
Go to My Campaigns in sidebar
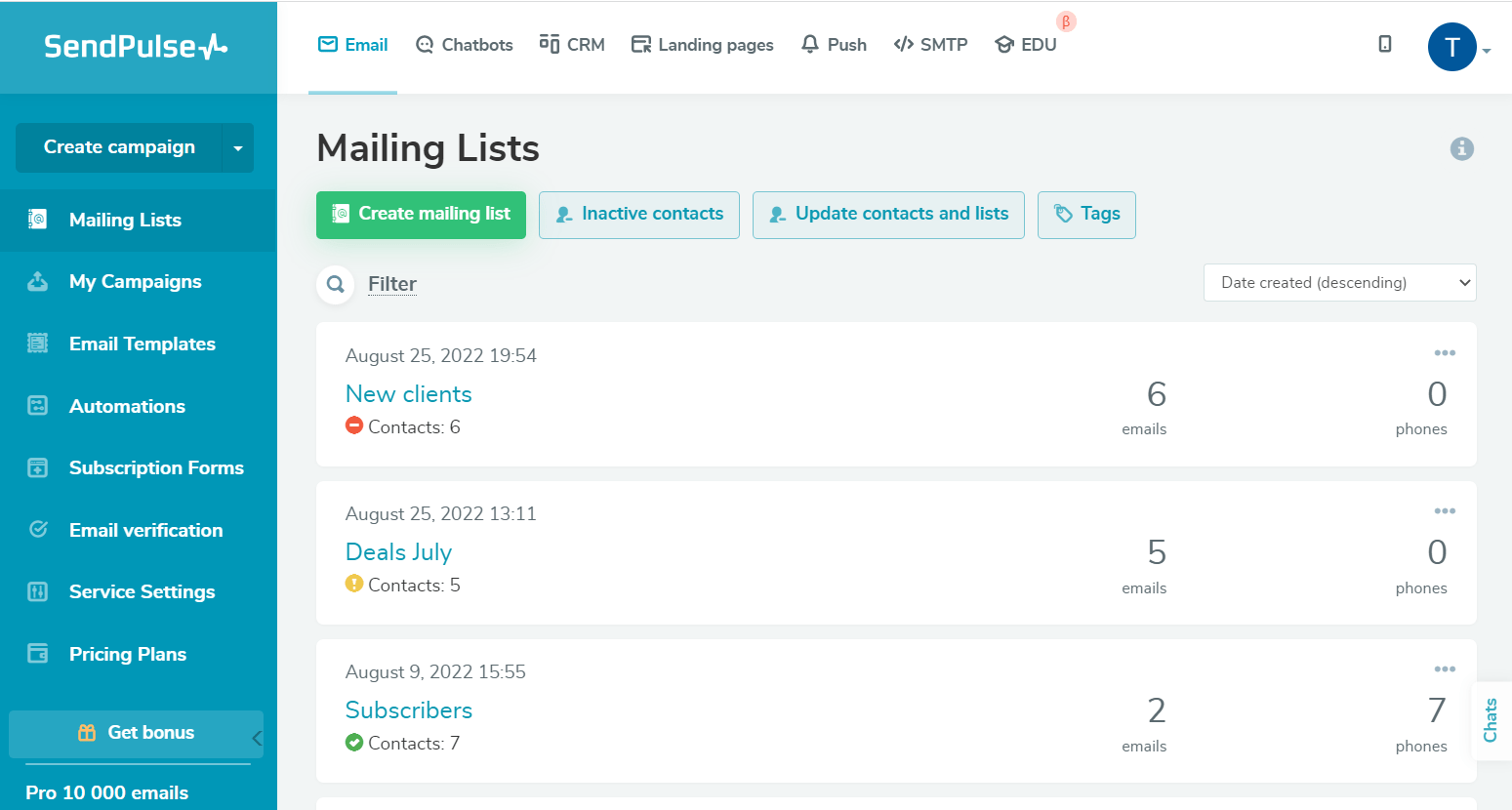(135, 282)
